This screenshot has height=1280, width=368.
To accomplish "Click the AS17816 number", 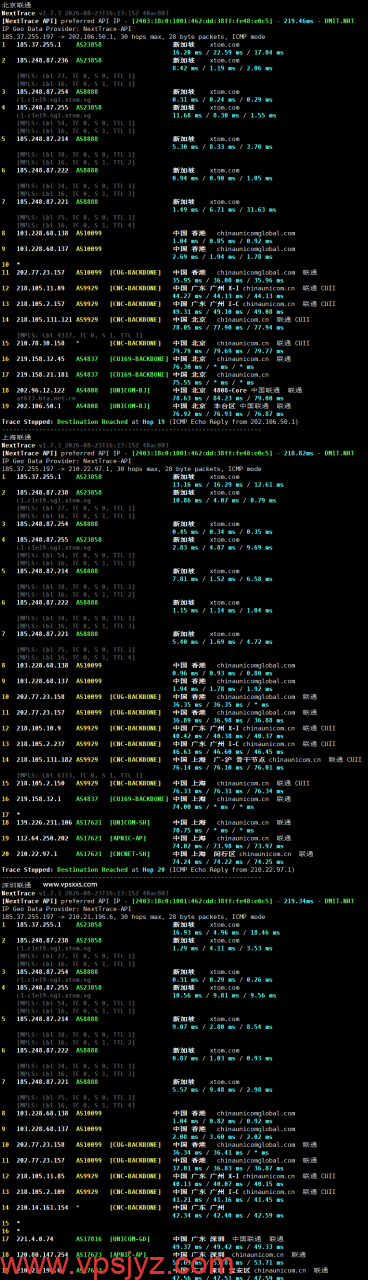I will (89, 1239).
